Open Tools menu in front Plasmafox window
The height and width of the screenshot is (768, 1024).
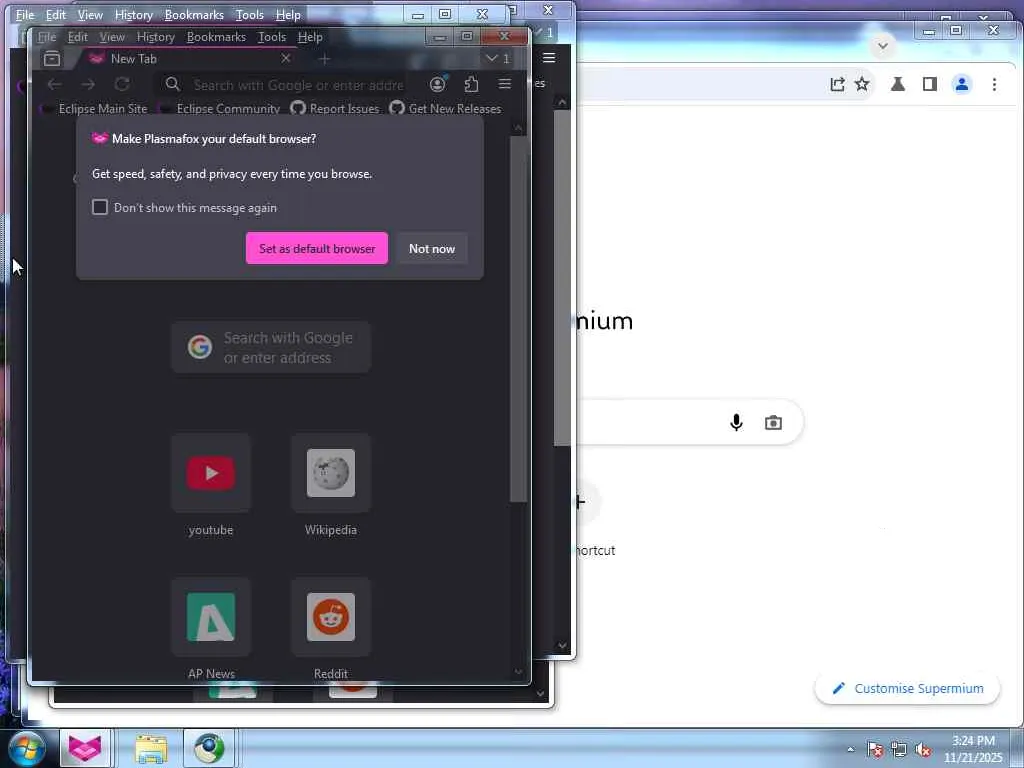tap(272, 37)
